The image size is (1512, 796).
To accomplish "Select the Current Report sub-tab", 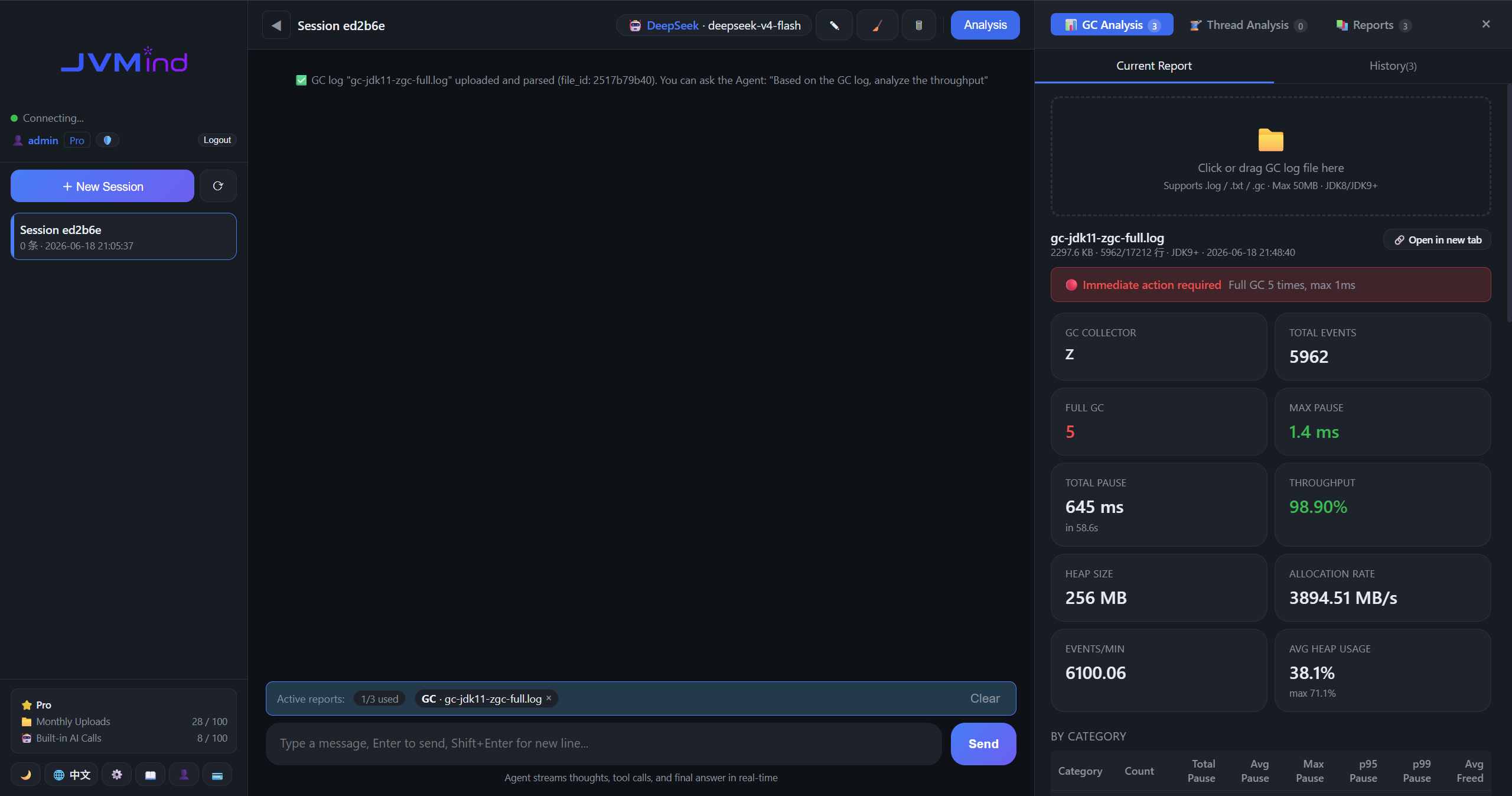I will pos(1154,66).
